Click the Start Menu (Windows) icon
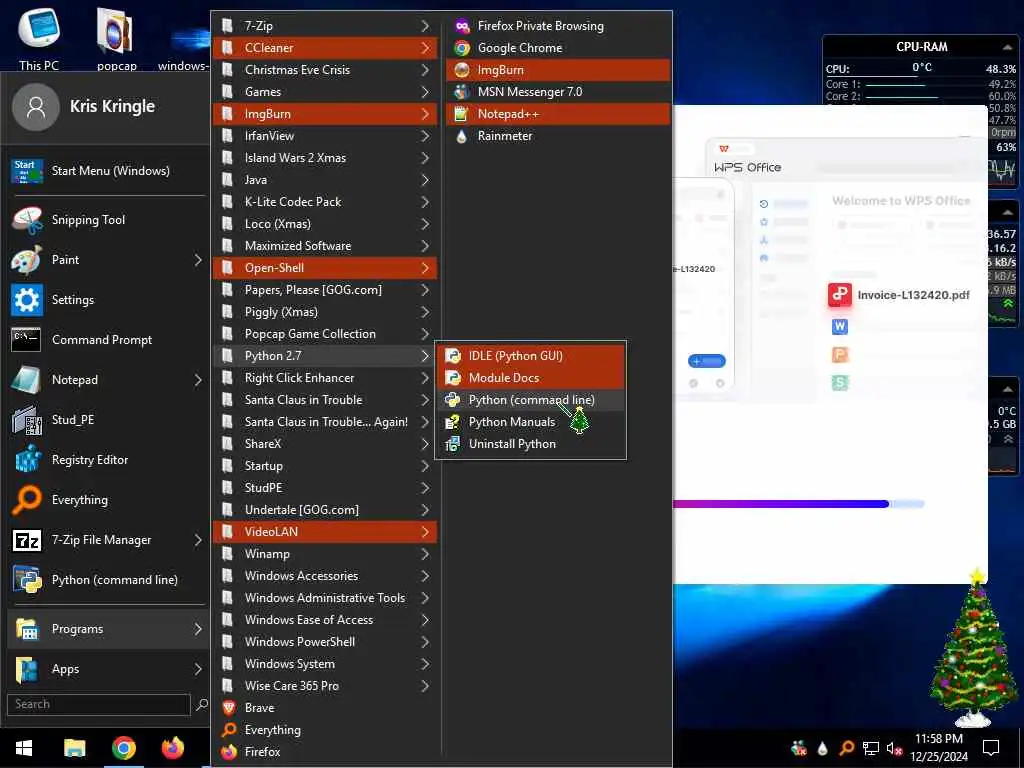 (x=27, y=171)
